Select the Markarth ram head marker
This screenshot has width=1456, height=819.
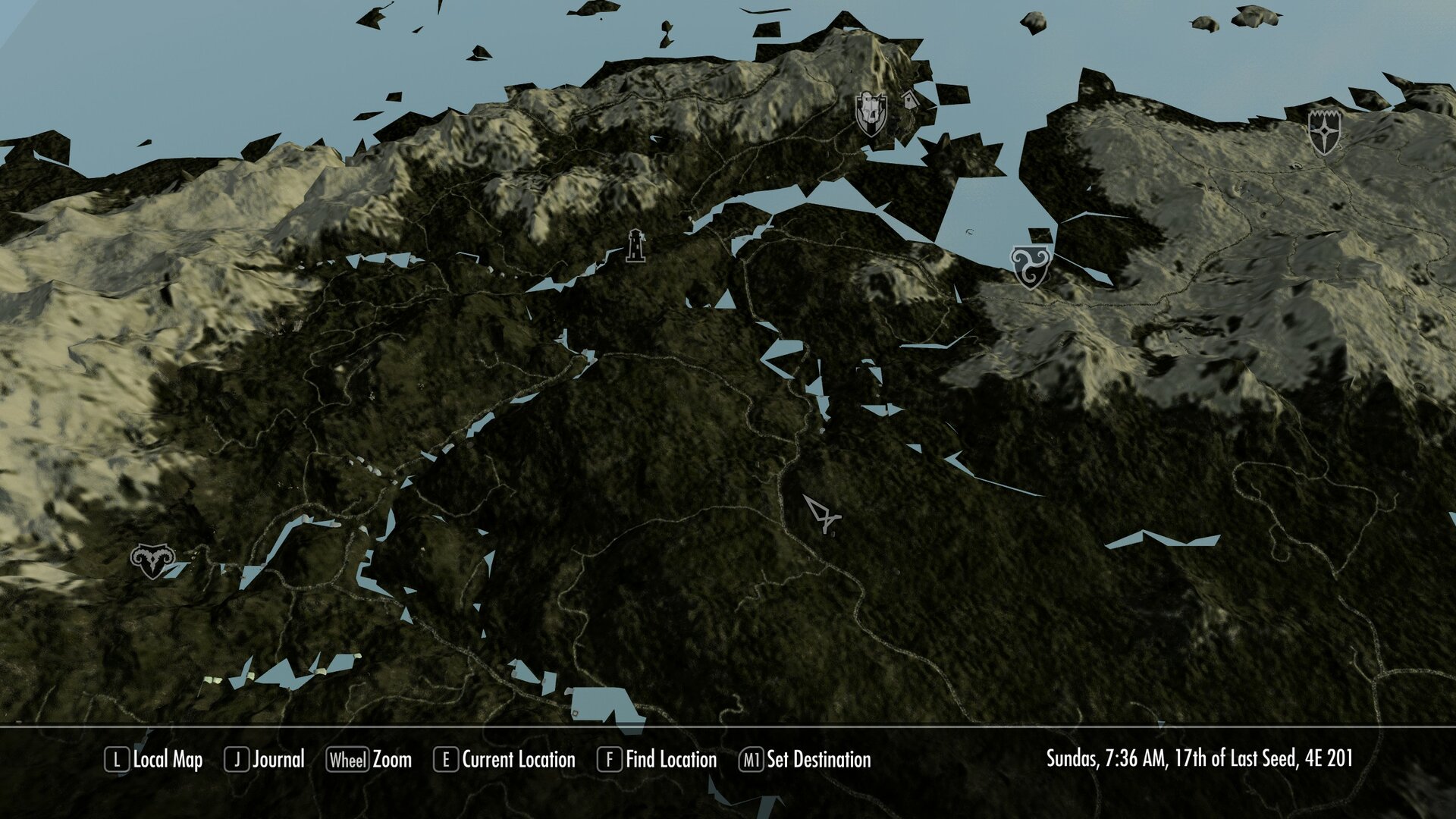tap(152, 561)
